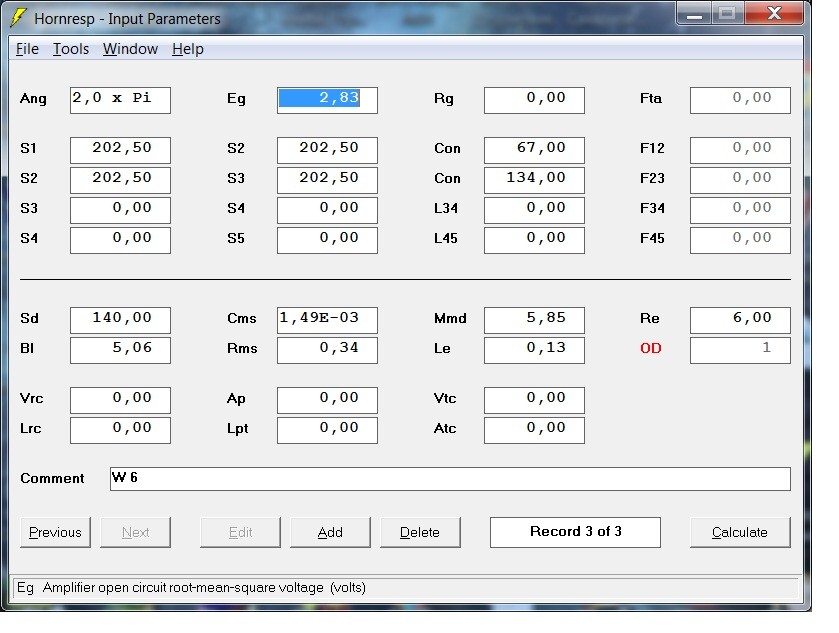Click the F12 input field
Image resolution: width=839 pixels, height=633 pixels.
[x=741, y=150]
